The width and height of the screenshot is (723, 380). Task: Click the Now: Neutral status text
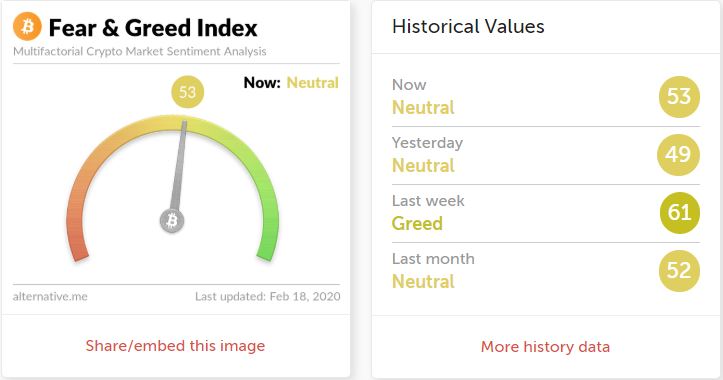coord(291,83)
